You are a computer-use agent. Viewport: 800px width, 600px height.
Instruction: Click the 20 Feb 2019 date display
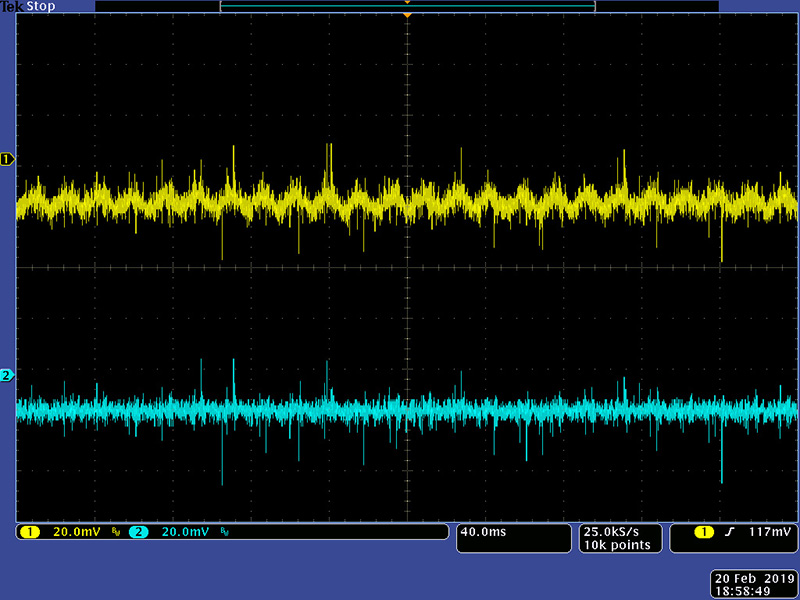click(753, 578)
